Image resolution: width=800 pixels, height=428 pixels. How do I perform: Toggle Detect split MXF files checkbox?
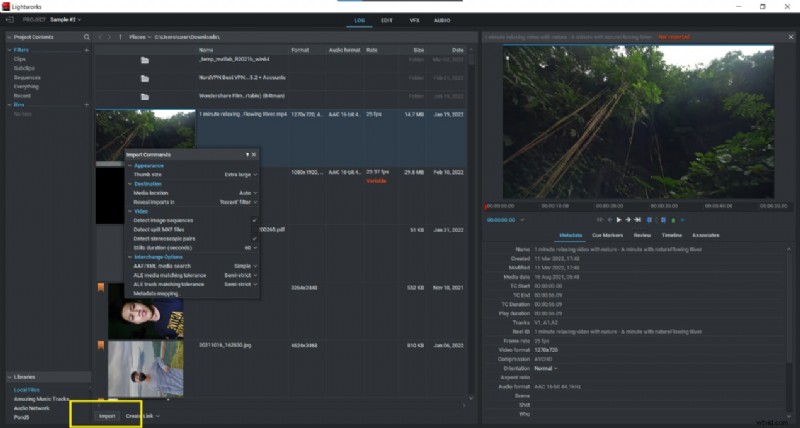tap(254, 230)
